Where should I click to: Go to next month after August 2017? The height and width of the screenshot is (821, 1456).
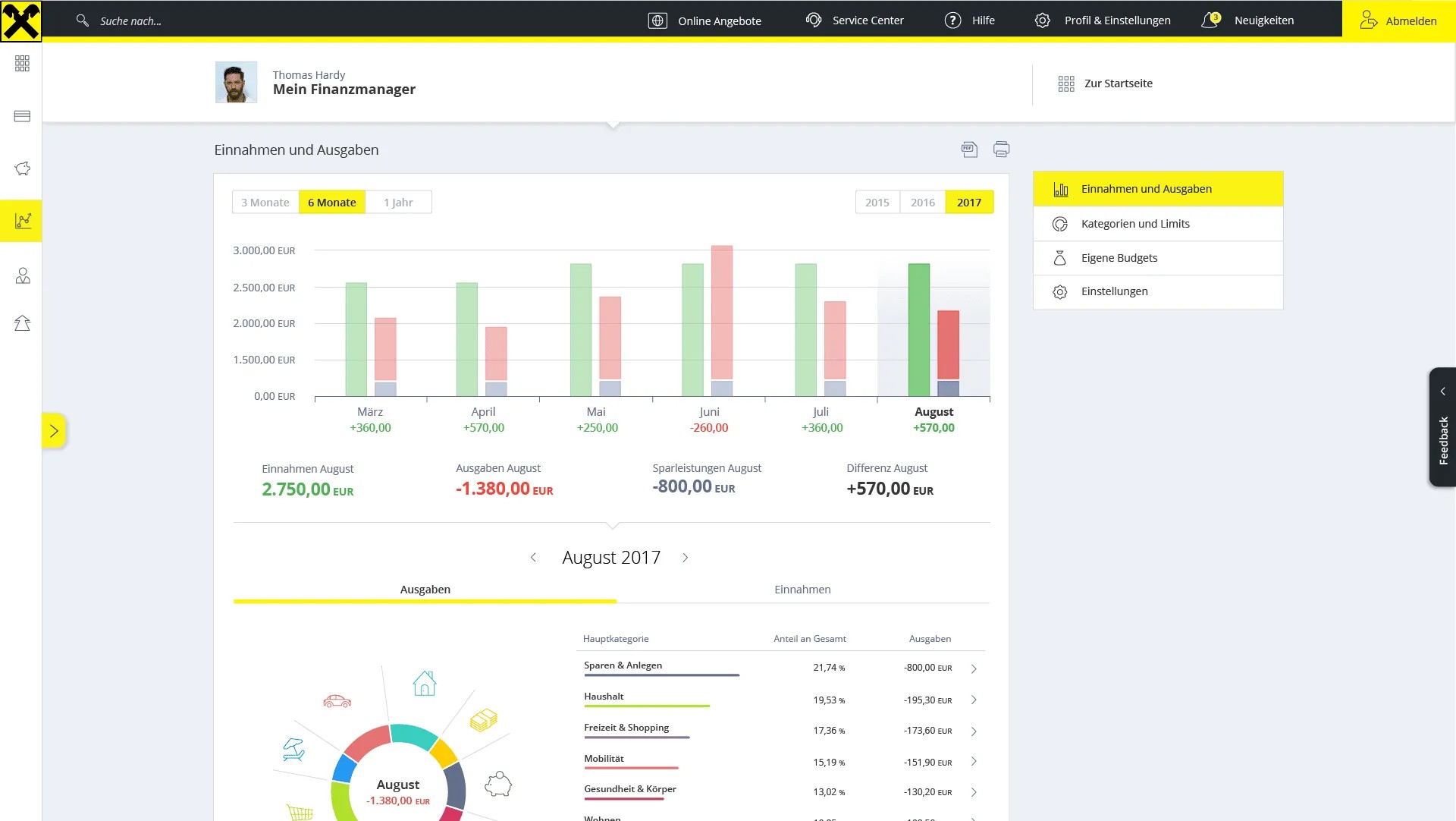pos(685,558)
